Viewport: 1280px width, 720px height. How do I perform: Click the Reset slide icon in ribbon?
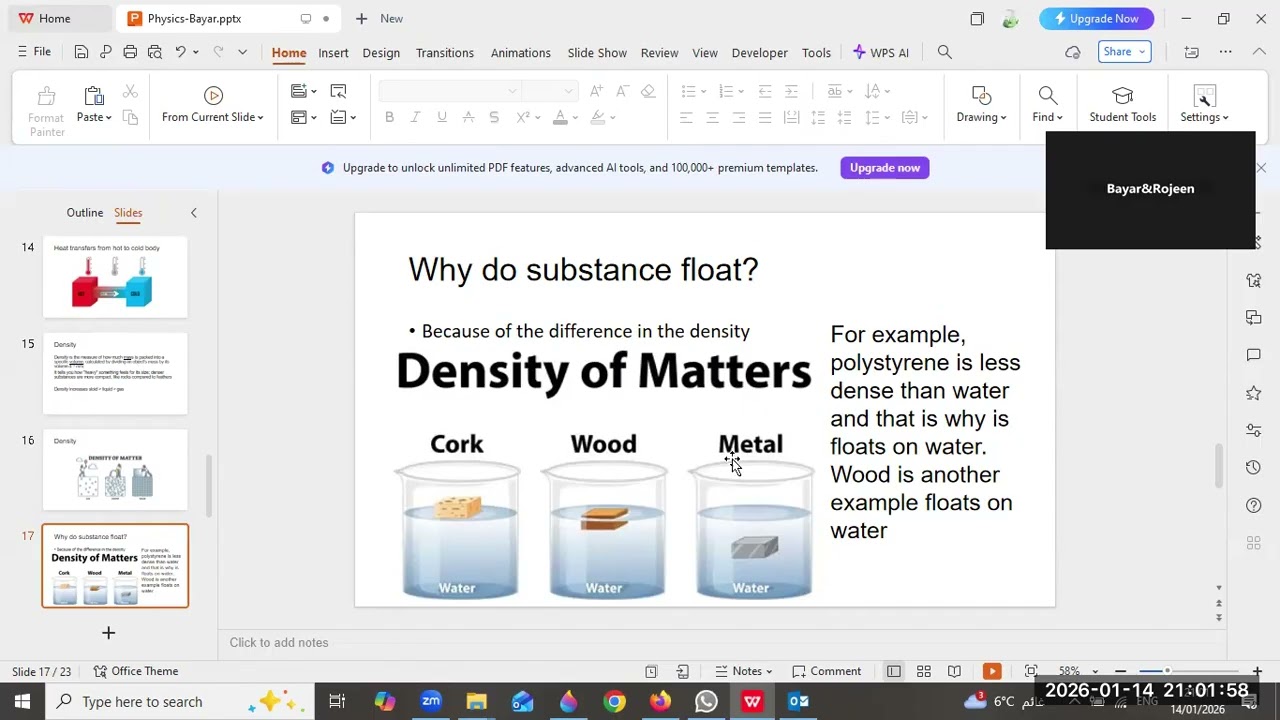338,91
